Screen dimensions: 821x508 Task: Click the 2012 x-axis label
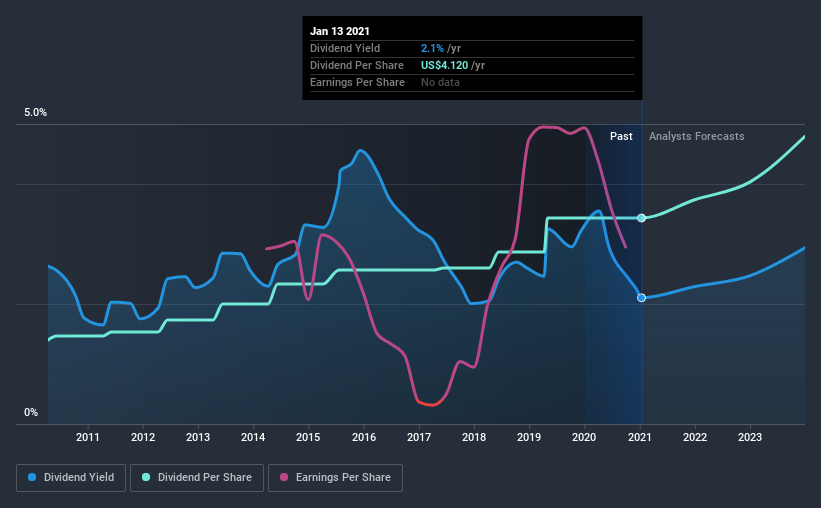click(143, 437)
